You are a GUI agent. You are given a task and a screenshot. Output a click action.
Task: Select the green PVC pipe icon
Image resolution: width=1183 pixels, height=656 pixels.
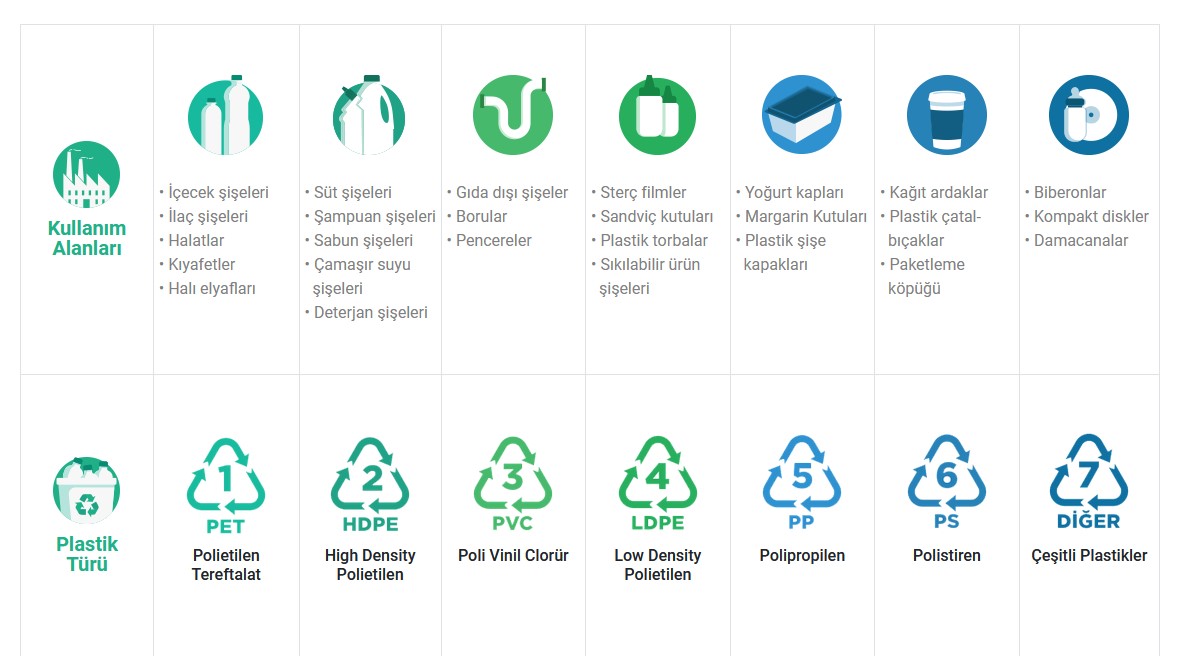[x=513, y=115]
